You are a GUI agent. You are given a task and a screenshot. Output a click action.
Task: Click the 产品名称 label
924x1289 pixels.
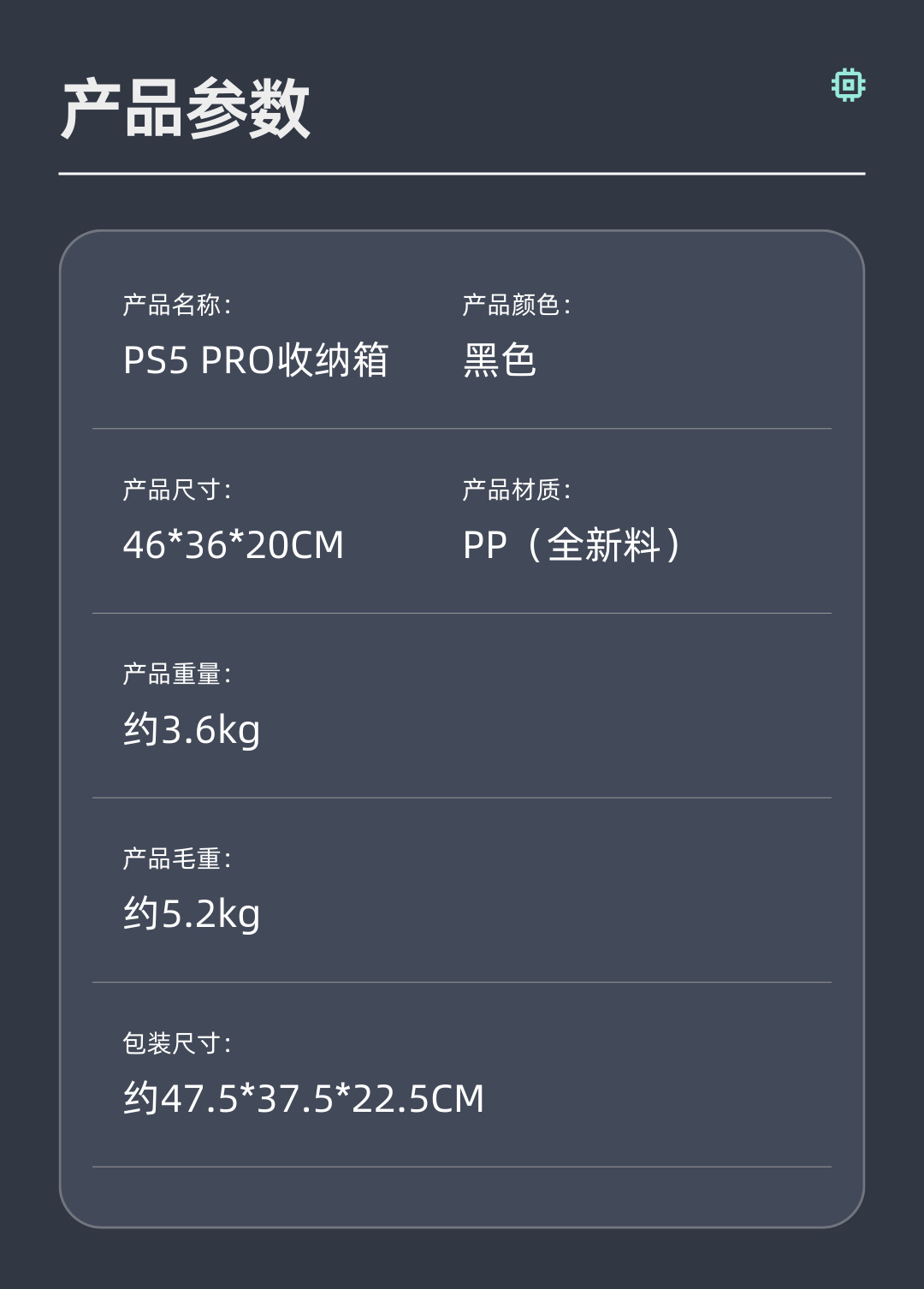coord(176,305)
